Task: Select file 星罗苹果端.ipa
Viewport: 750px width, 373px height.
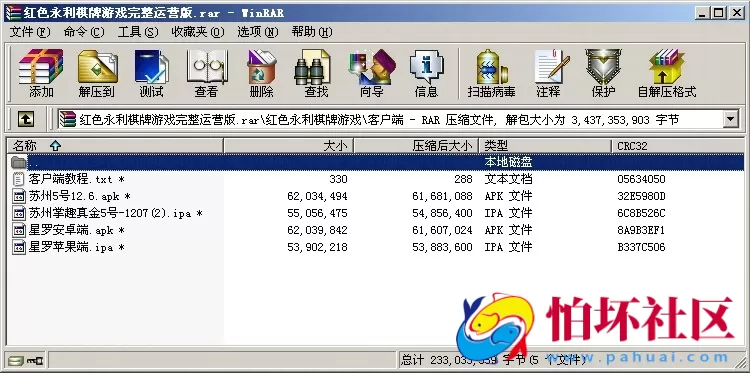Action: pyautogui.click(x=77, y=247)
